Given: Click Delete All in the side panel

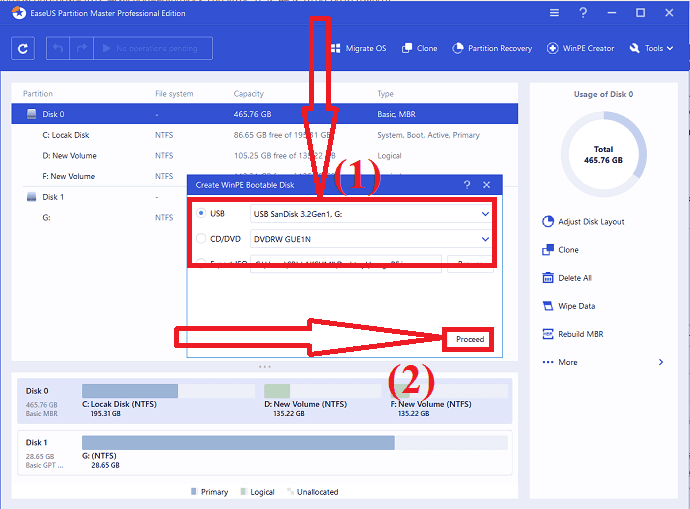Looking at the screenshot, I should click(x=575, y=278).
